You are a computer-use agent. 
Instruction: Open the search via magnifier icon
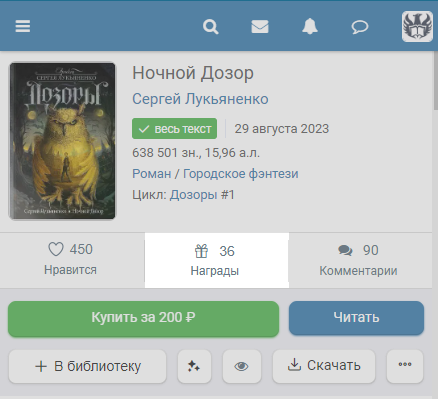point(211,26)
